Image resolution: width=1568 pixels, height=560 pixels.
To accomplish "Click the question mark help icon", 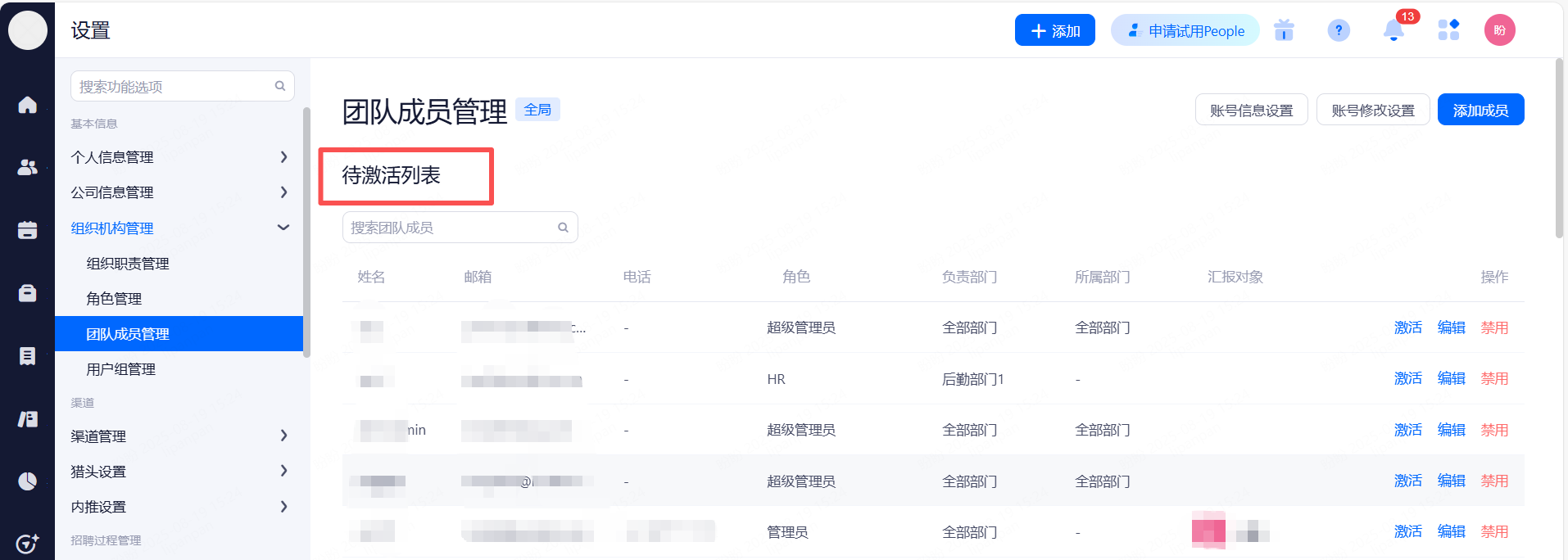I will pos(1339,31).
